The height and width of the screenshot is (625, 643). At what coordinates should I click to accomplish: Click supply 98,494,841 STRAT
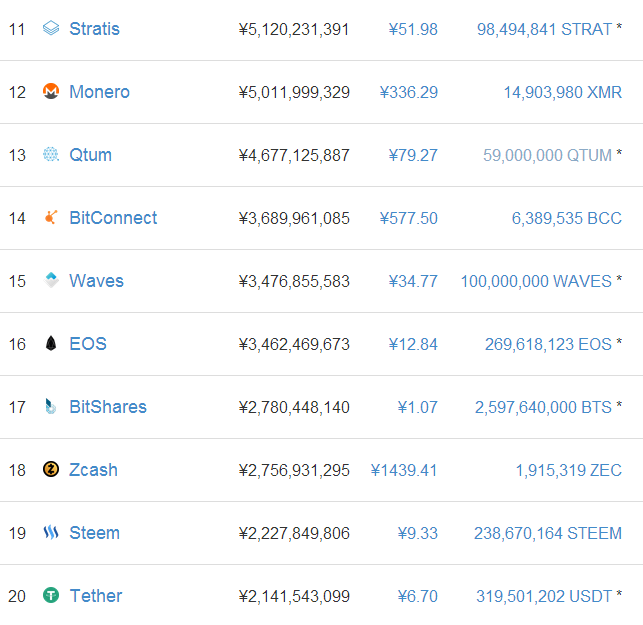click(544, 30)
